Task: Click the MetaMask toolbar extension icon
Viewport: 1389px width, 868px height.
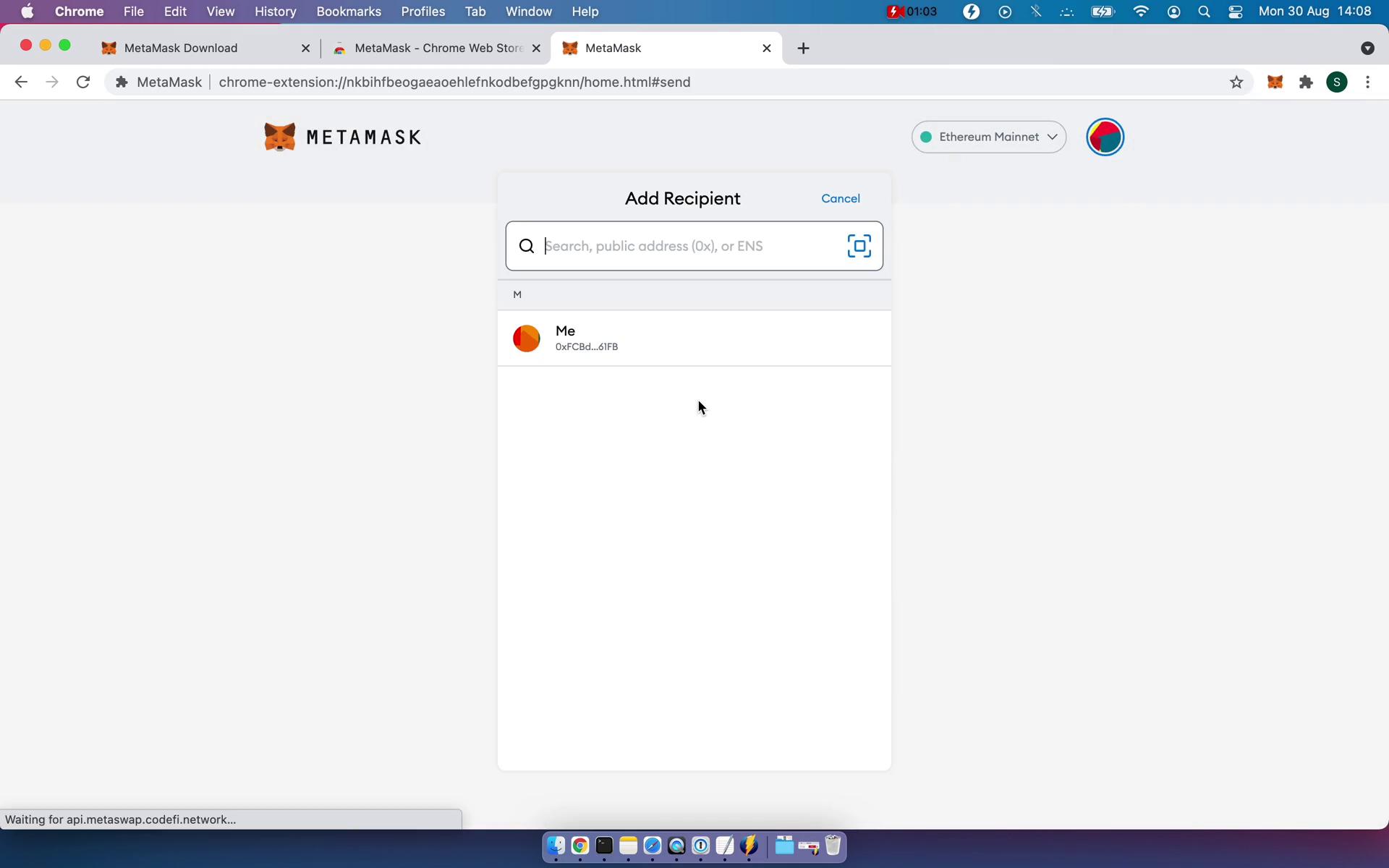Action: point(1275,82)
